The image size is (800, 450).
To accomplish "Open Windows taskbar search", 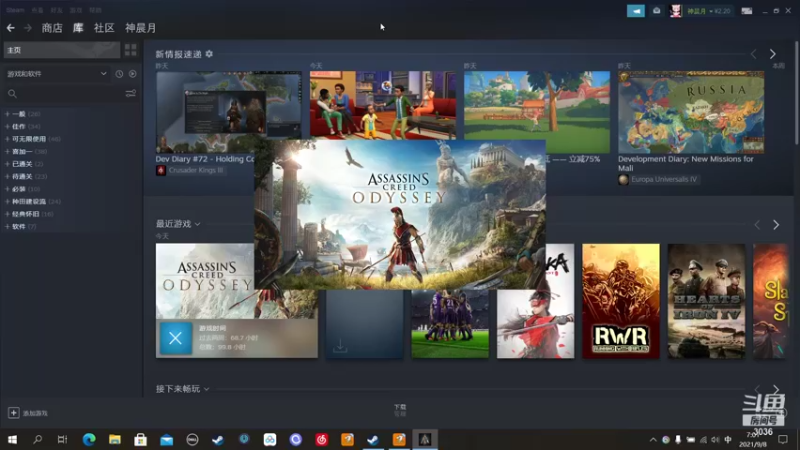I will click(37, 439).
